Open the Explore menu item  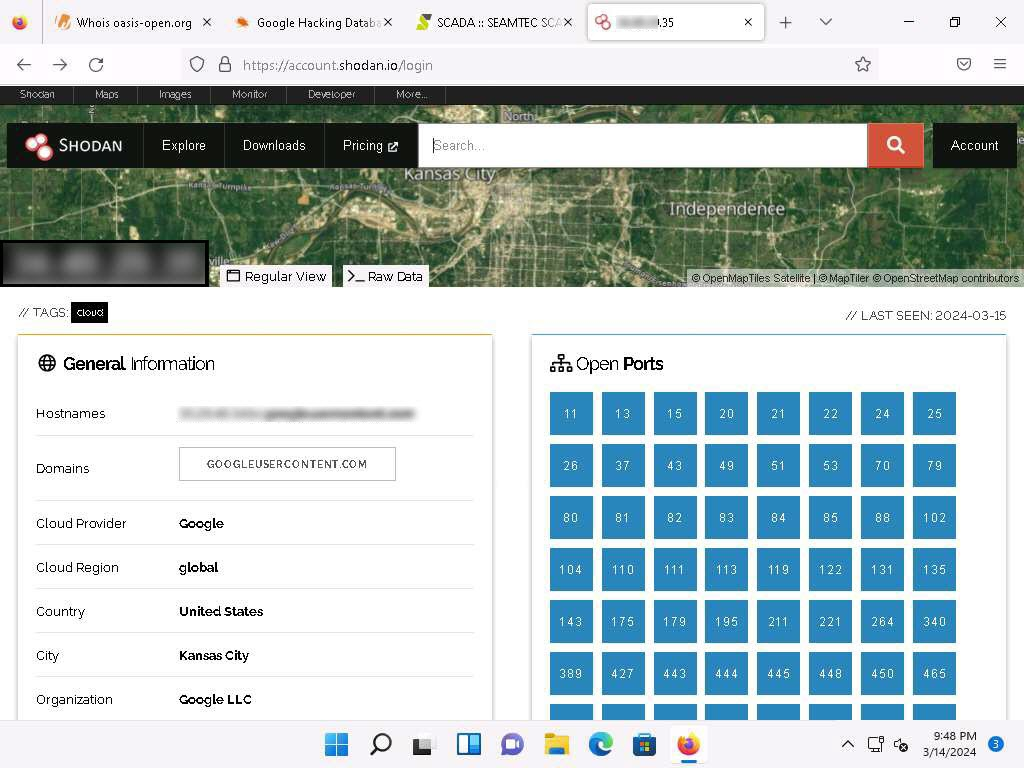[x=184, y=146]
